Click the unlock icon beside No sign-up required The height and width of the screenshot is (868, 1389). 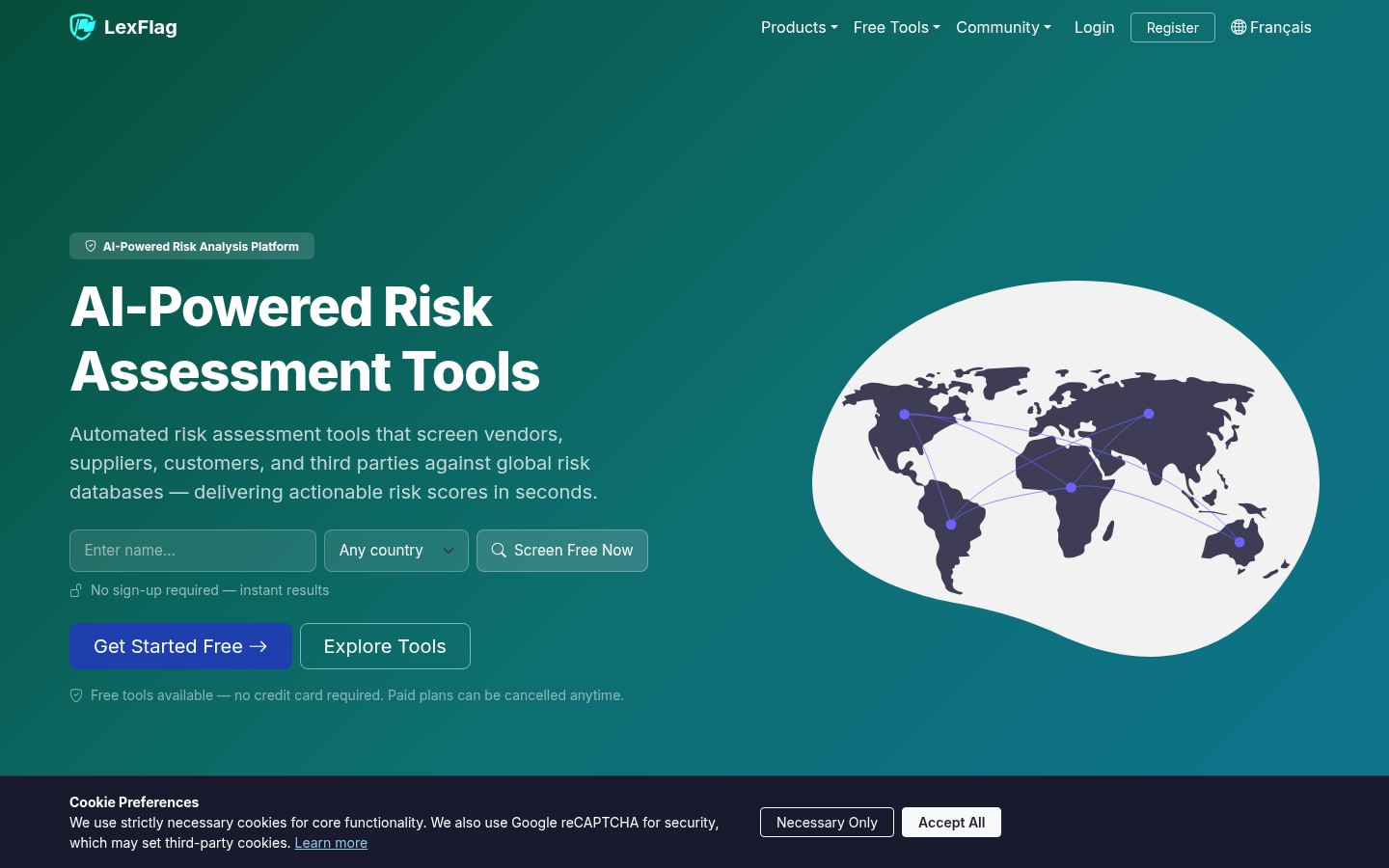coord(76,590)
